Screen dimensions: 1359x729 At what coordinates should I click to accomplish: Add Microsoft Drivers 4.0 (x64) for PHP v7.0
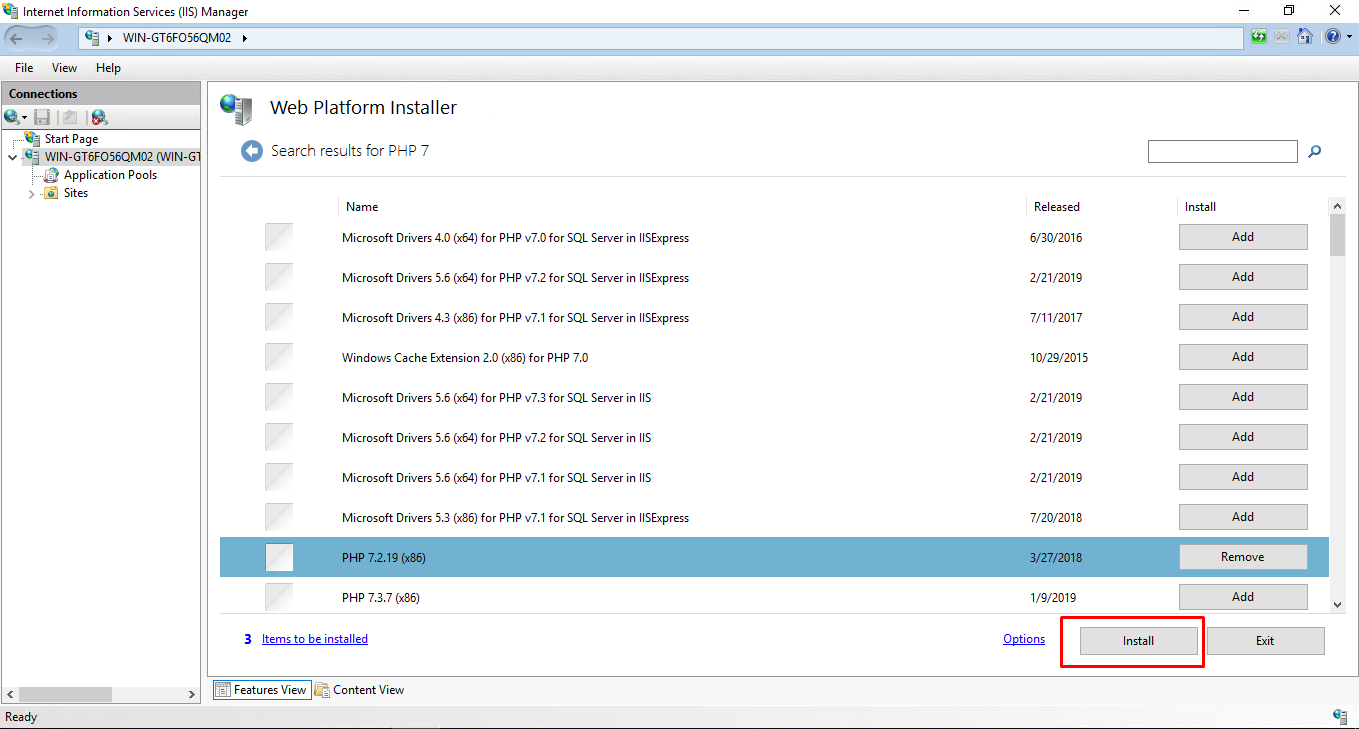pos(1243,237)
